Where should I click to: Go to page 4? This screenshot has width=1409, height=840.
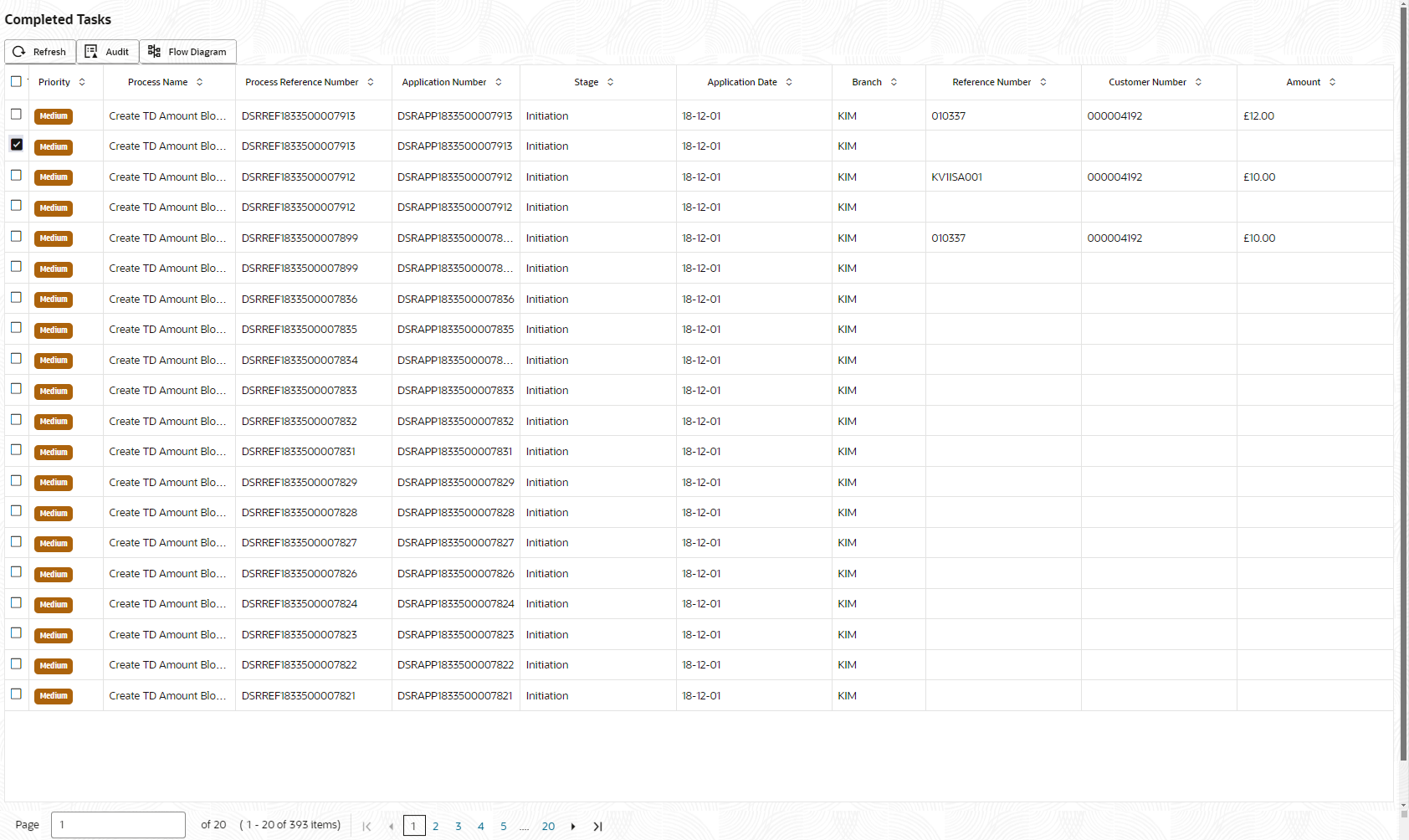pos(480,826)
